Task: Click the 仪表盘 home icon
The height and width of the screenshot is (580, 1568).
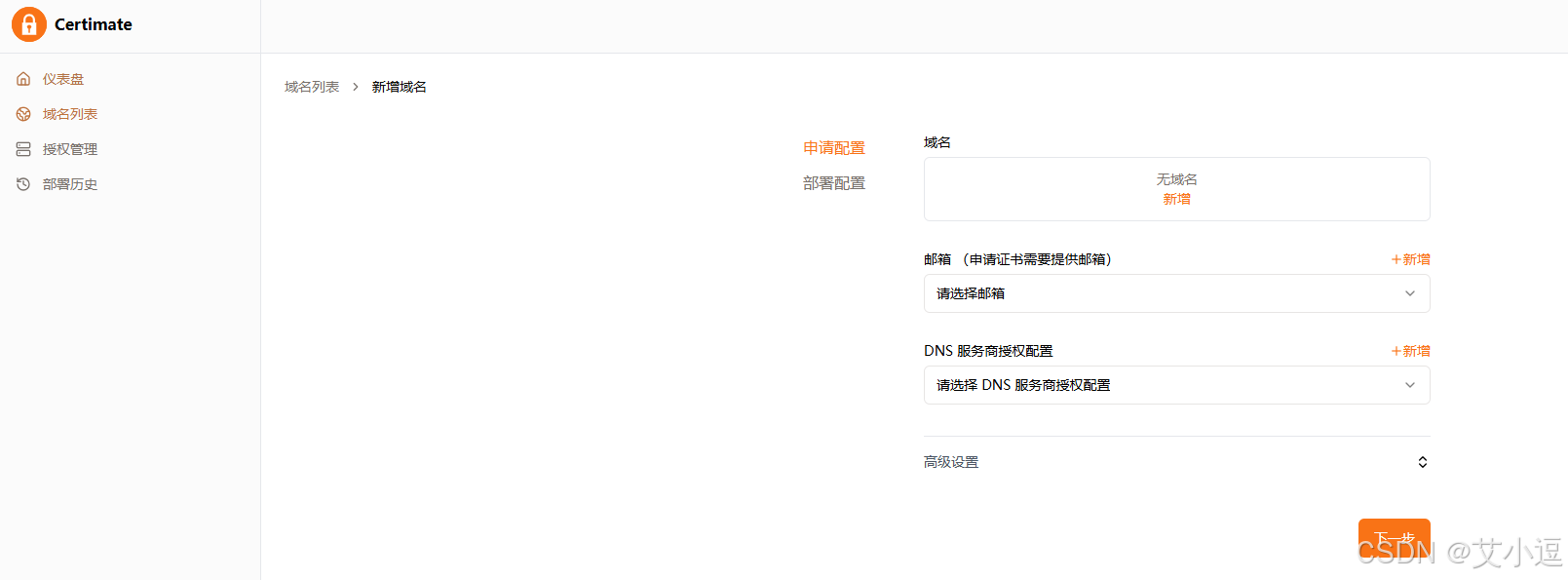Action: (23, 79)
